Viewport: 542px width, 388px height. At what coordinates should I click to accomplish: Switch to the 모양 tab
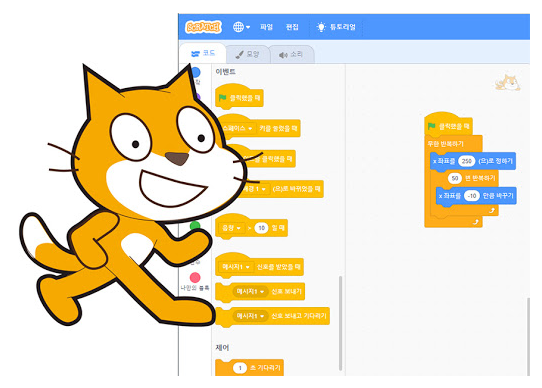(x=248, y=54)
